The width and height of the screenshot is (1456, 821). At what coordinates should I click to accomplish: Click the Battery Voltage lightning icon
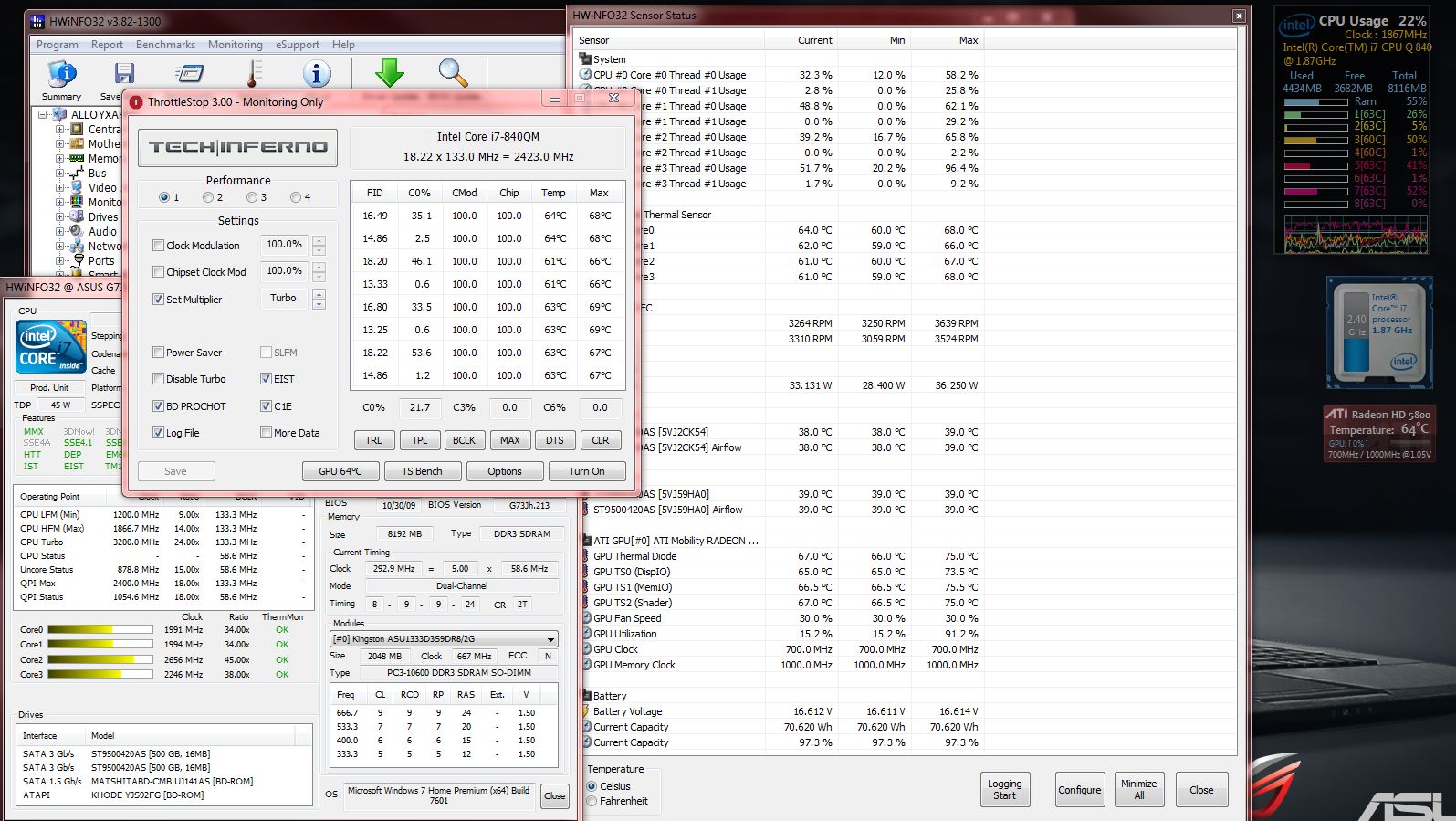(586, 710)
